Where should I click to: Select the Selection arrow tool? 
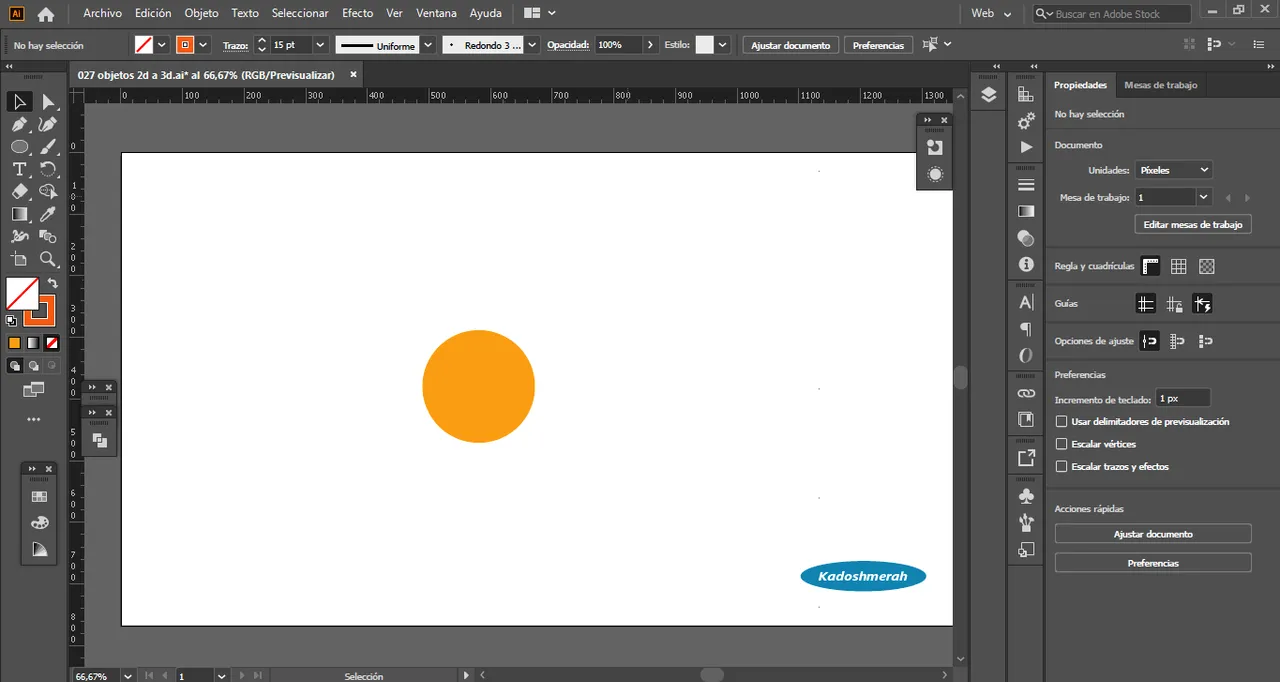click(20, 101)
